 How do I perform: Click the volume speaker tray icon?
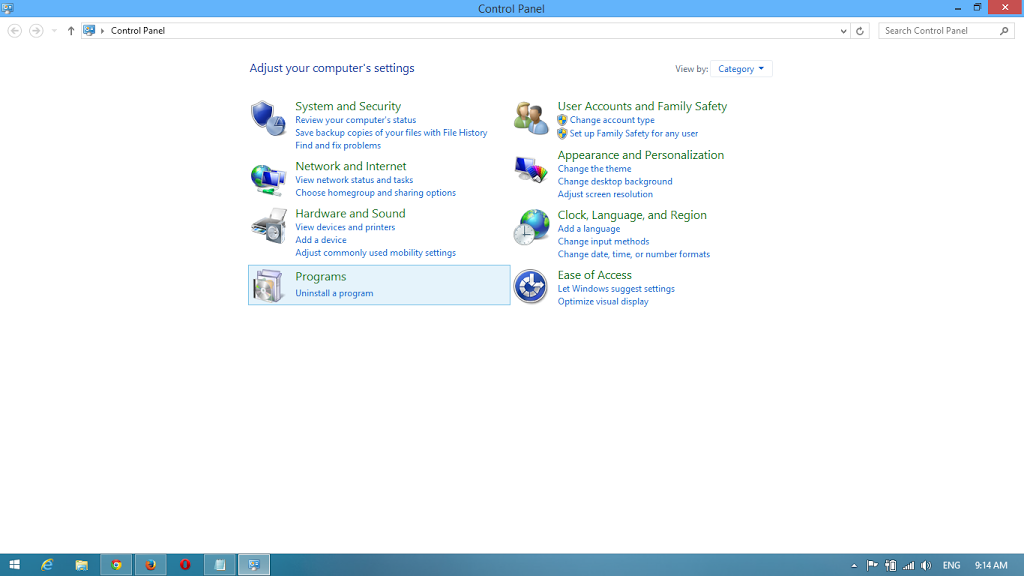pos(926,565)
